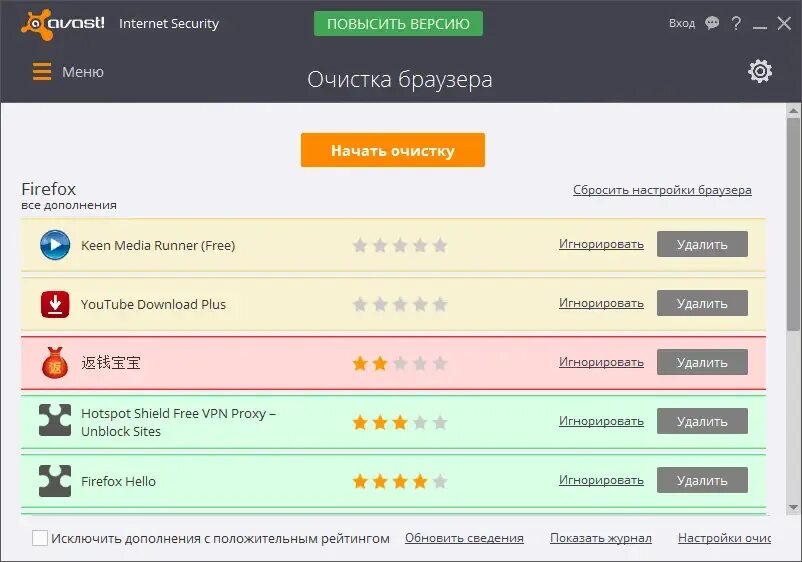The width and height of the screenshot is (802, 562).
Task: Click the Keen Media Runner icon
Action: pos(55,245)
